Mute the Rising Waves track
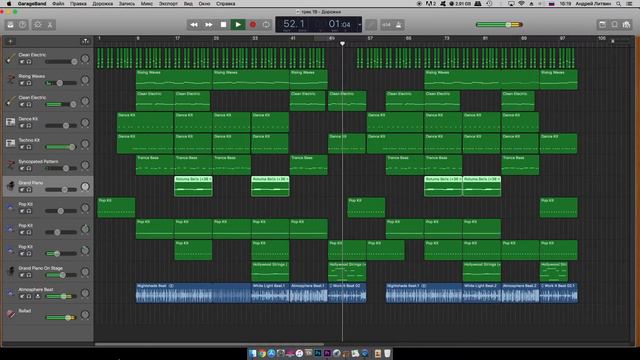This screenshot has height=360, width=640. point(22,83)
